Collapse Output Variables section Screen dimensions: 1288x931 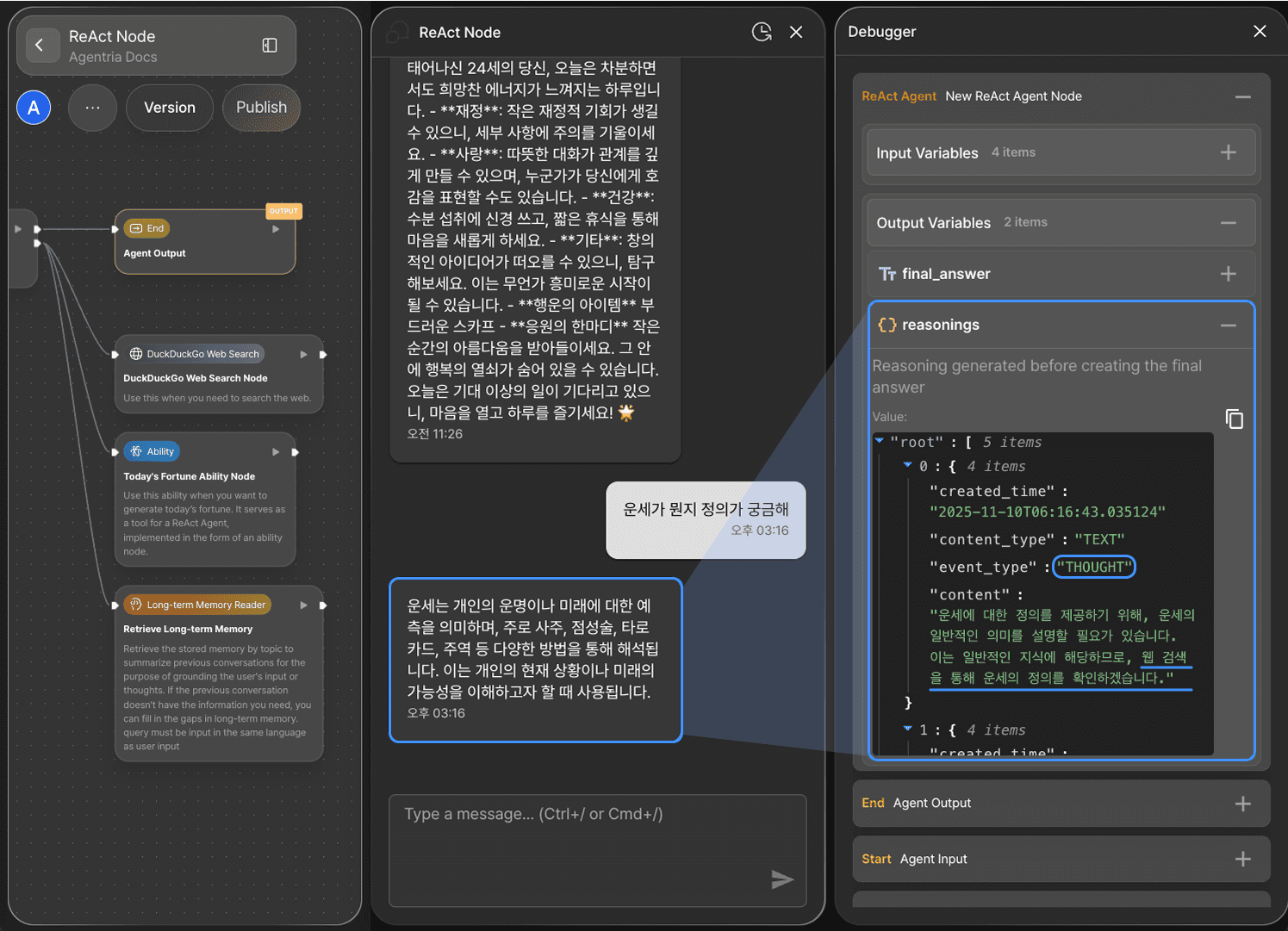coord(1229,223)
